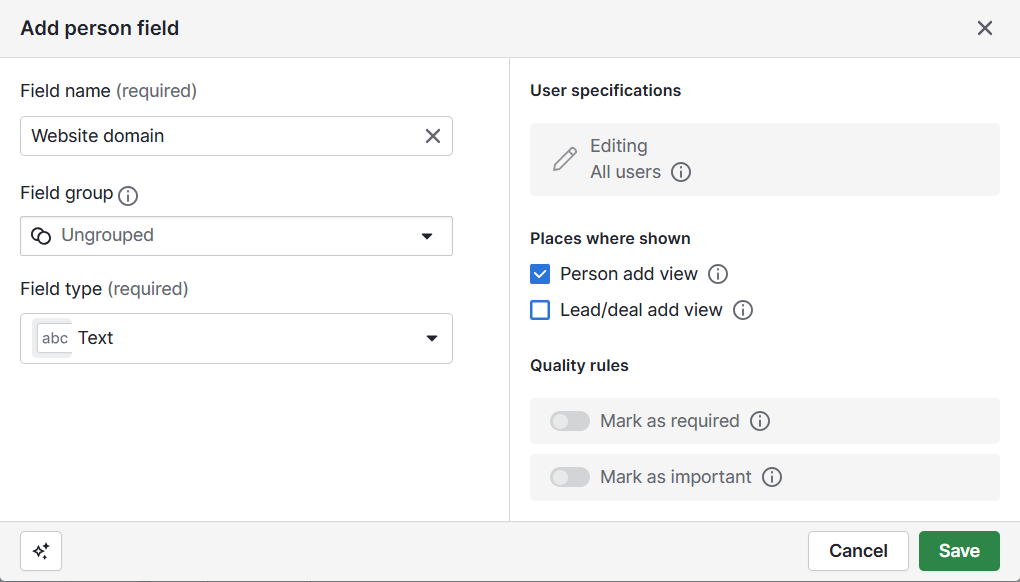Click the Field type dropdown arrow

[432, 338]
